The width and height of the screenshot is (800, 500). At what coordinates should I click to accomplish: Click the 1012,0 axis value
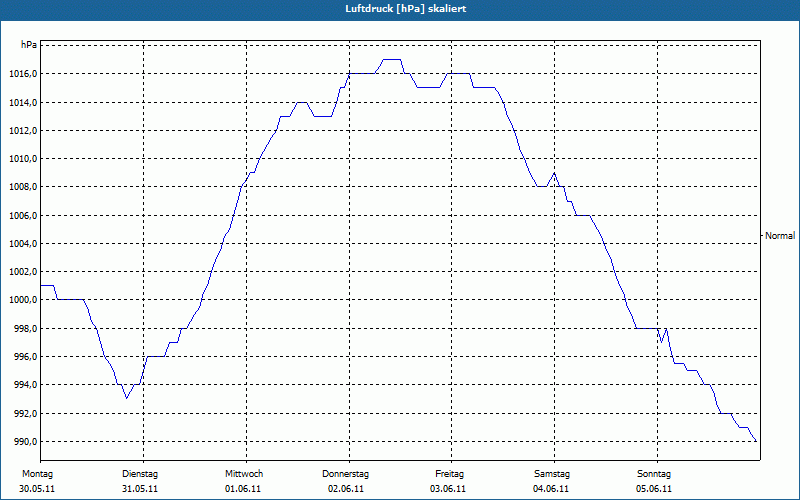[x=23, y=131]
